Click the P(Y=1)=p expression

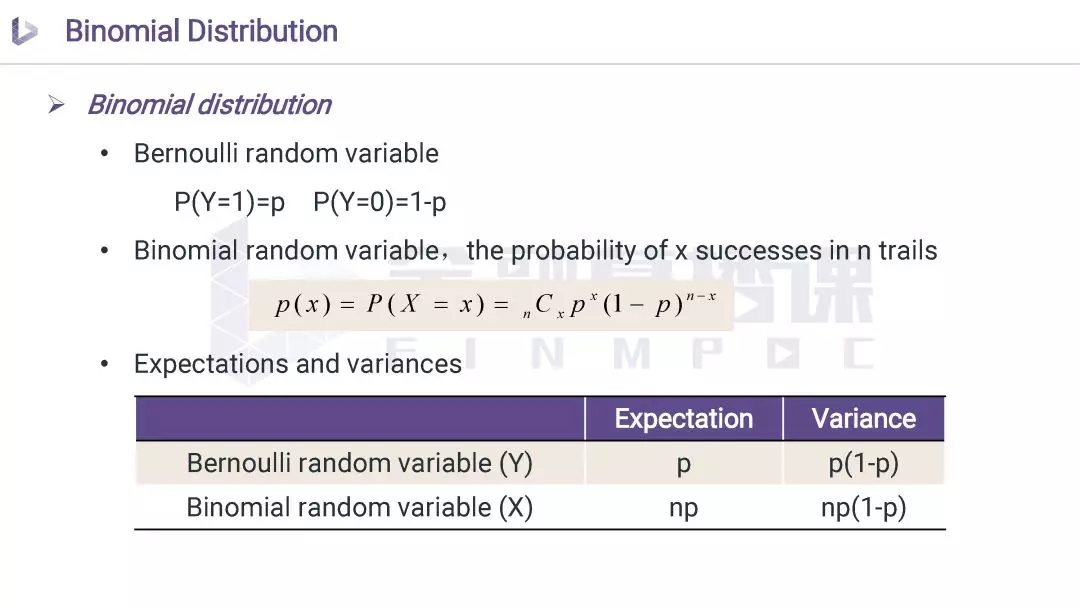click(x=229, y=202)
